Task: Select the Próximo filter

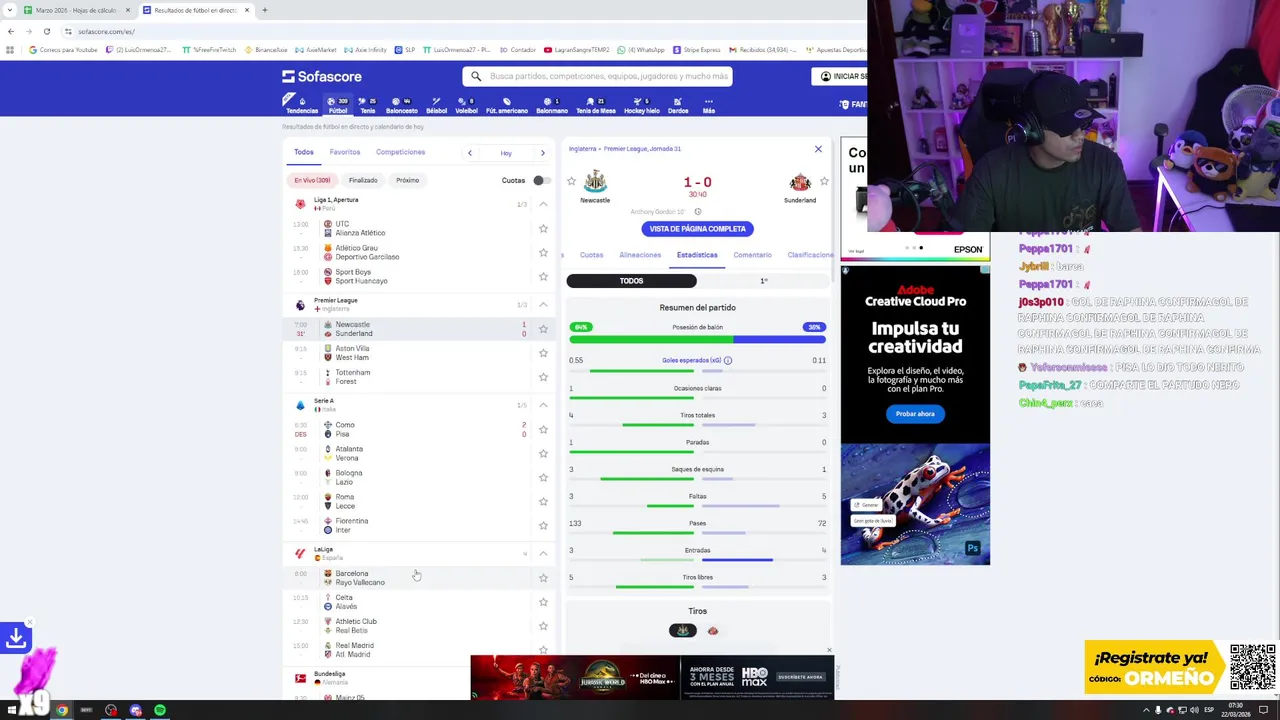Action: [407, 180]
